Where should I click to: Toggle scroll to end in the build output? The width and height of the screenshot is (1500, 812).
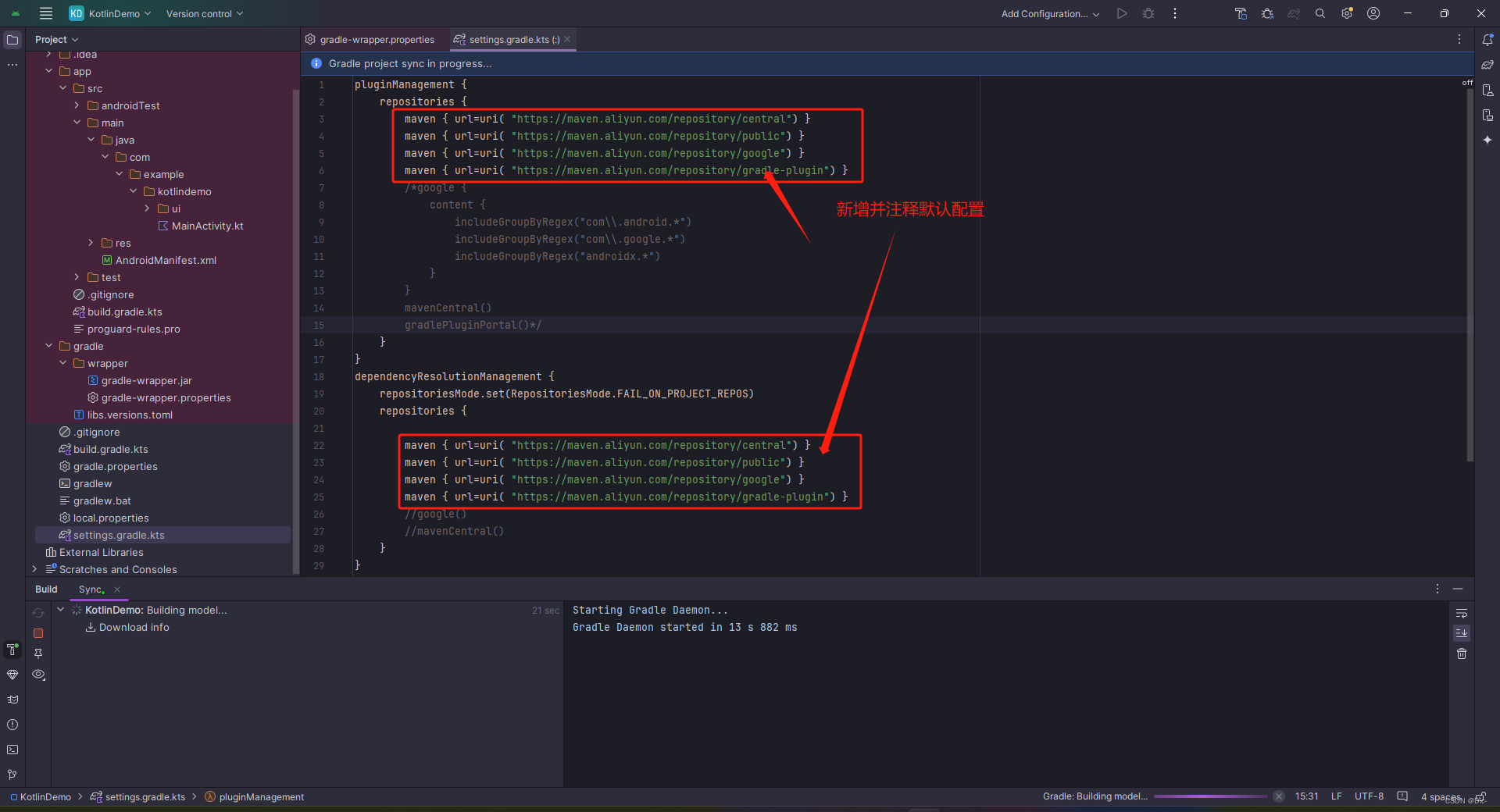tap(1462, 633)
